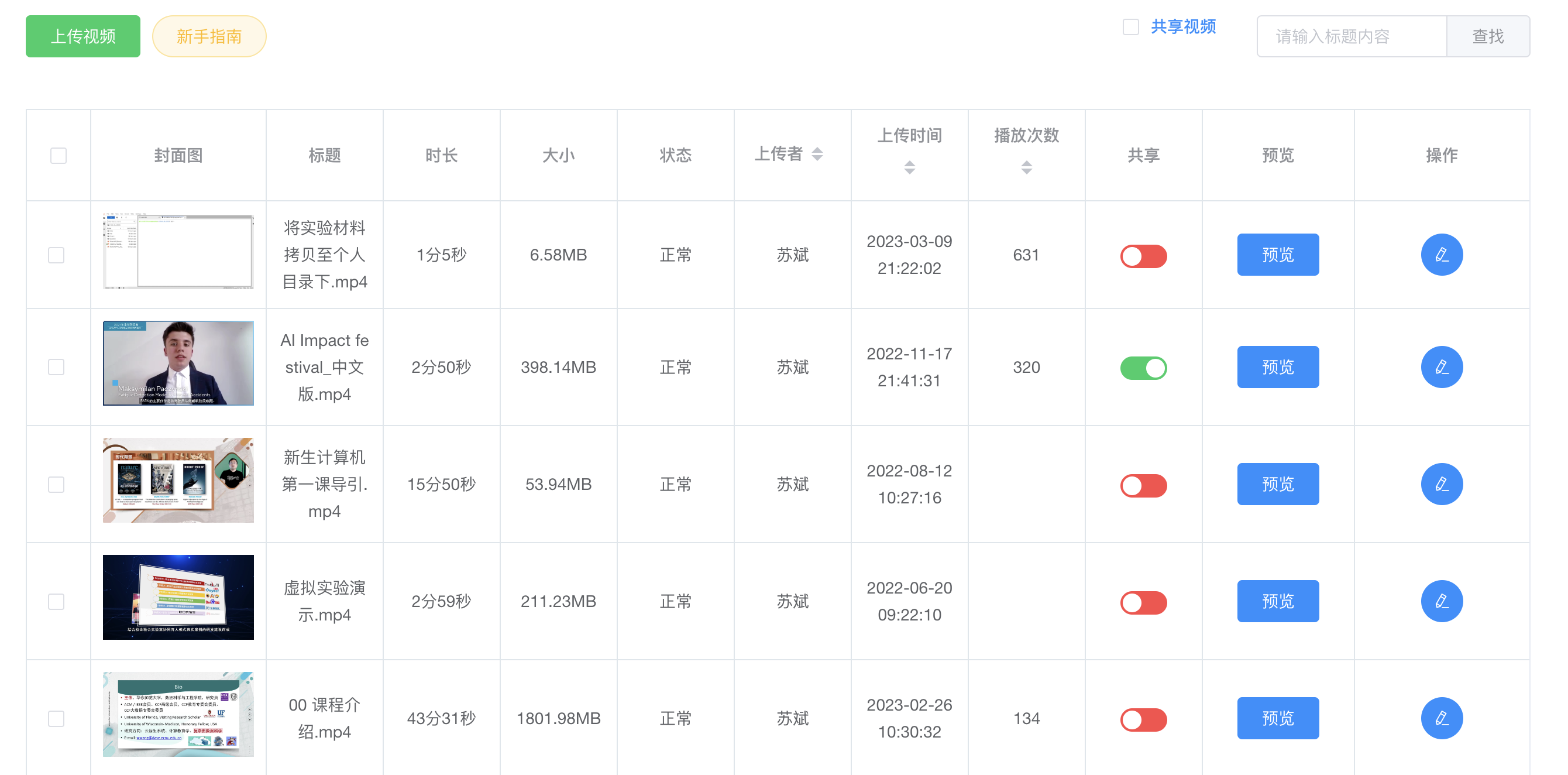Check the 共享视频 filter checkbox

(x=1130, y=28)
